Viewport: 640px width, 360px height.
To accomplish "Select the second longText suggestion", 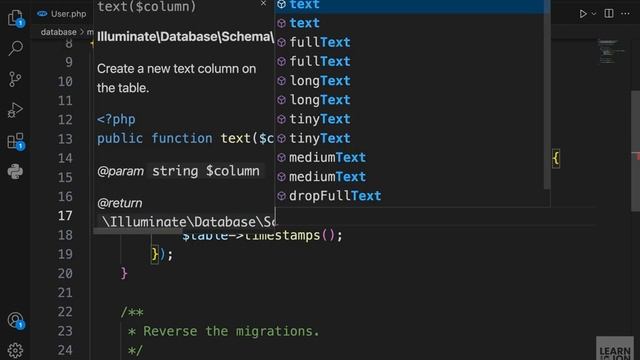I will 410,100.
